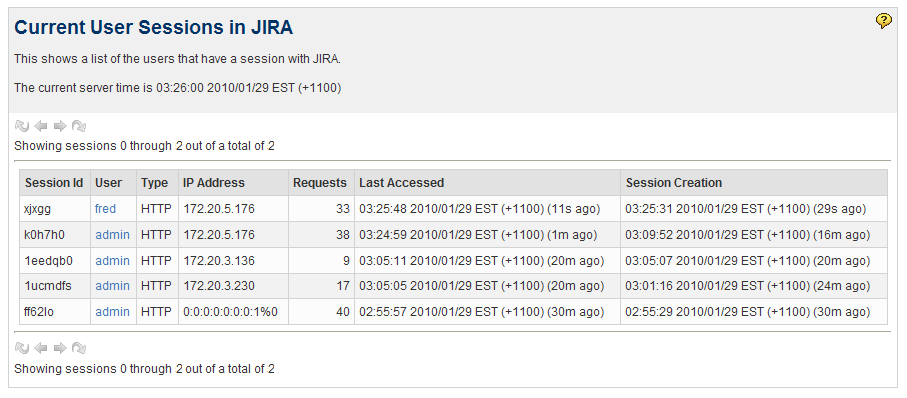Open admin link for session 1eedqb0
Screen dimensions: 907x398
[x=112, y=261]
